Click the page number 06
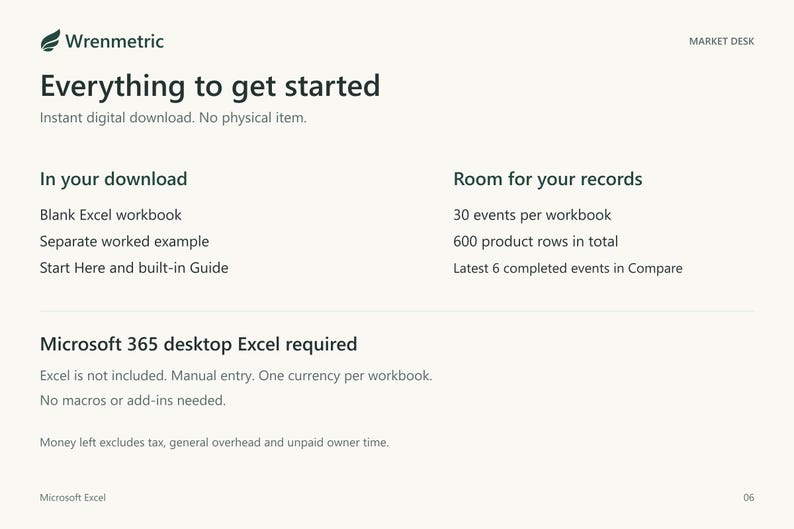This screenshot has width=794, height=529. (748, 498)
